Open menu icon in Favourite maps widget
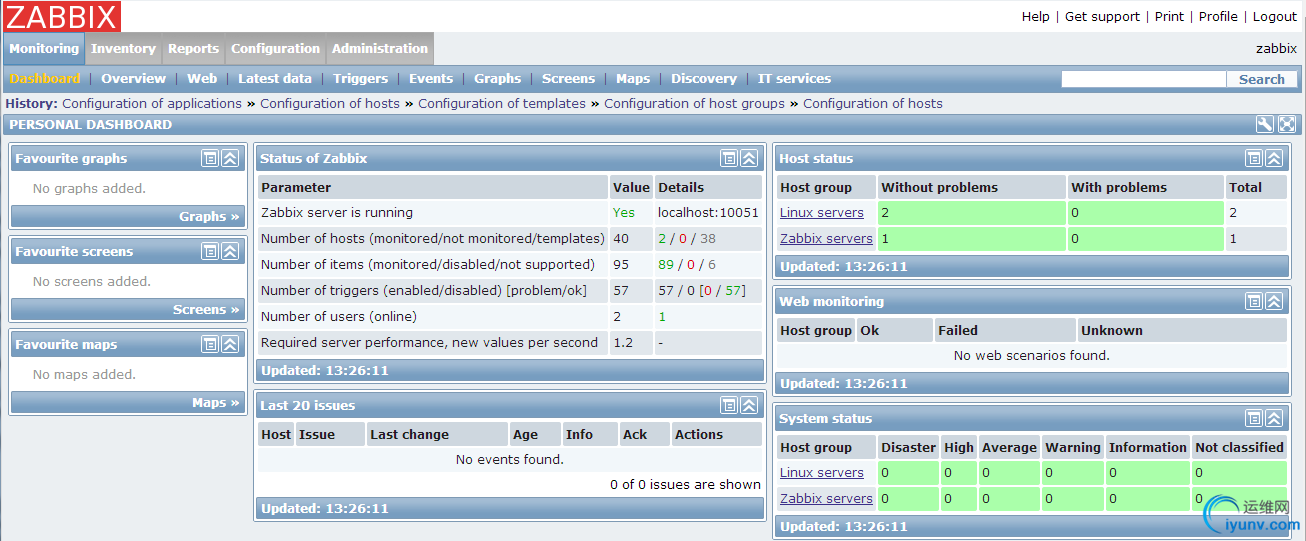 point(210,344)
